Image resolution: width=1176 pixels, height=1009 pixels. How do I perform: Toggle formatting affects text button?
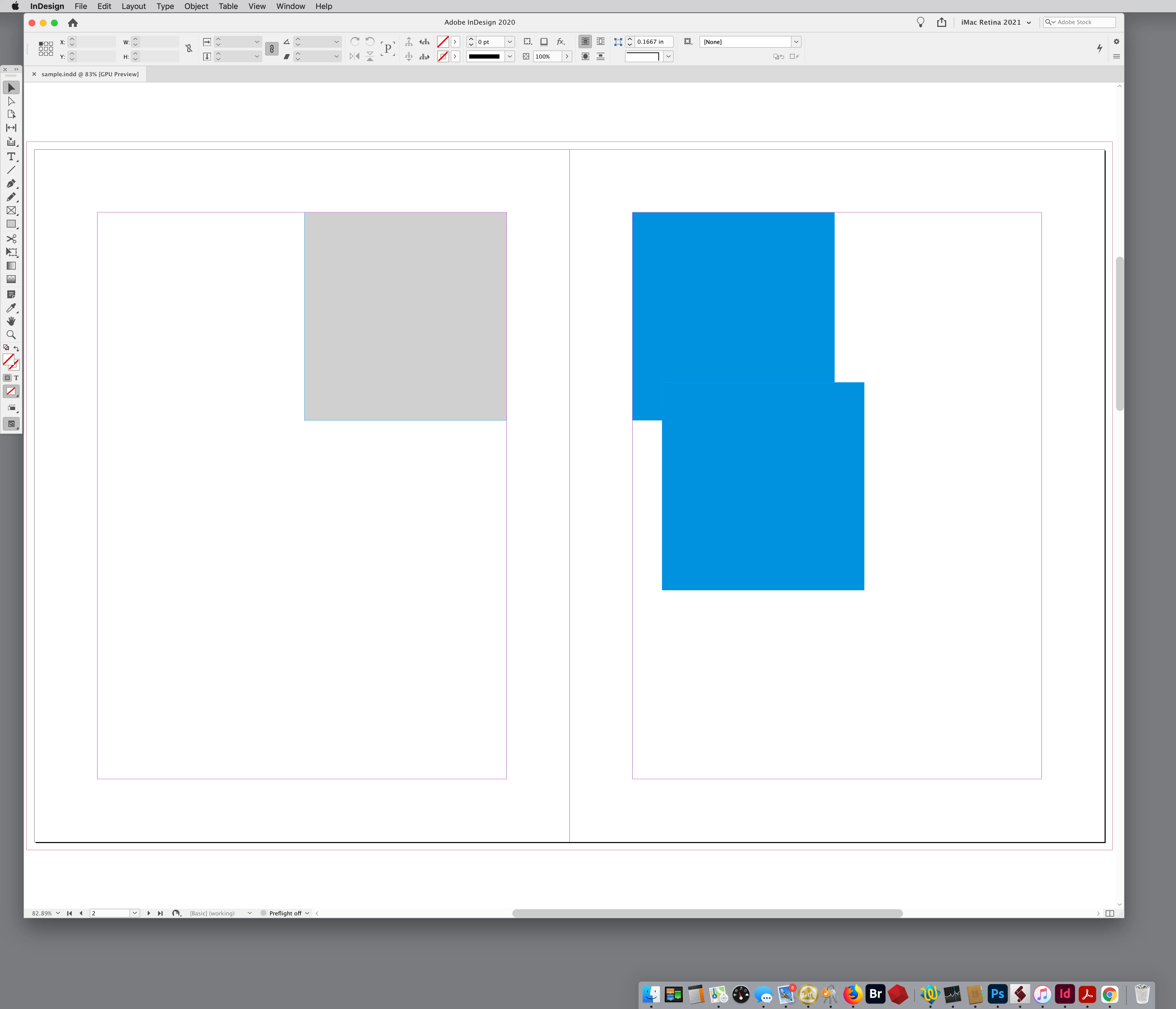click(x=16, y=378)
